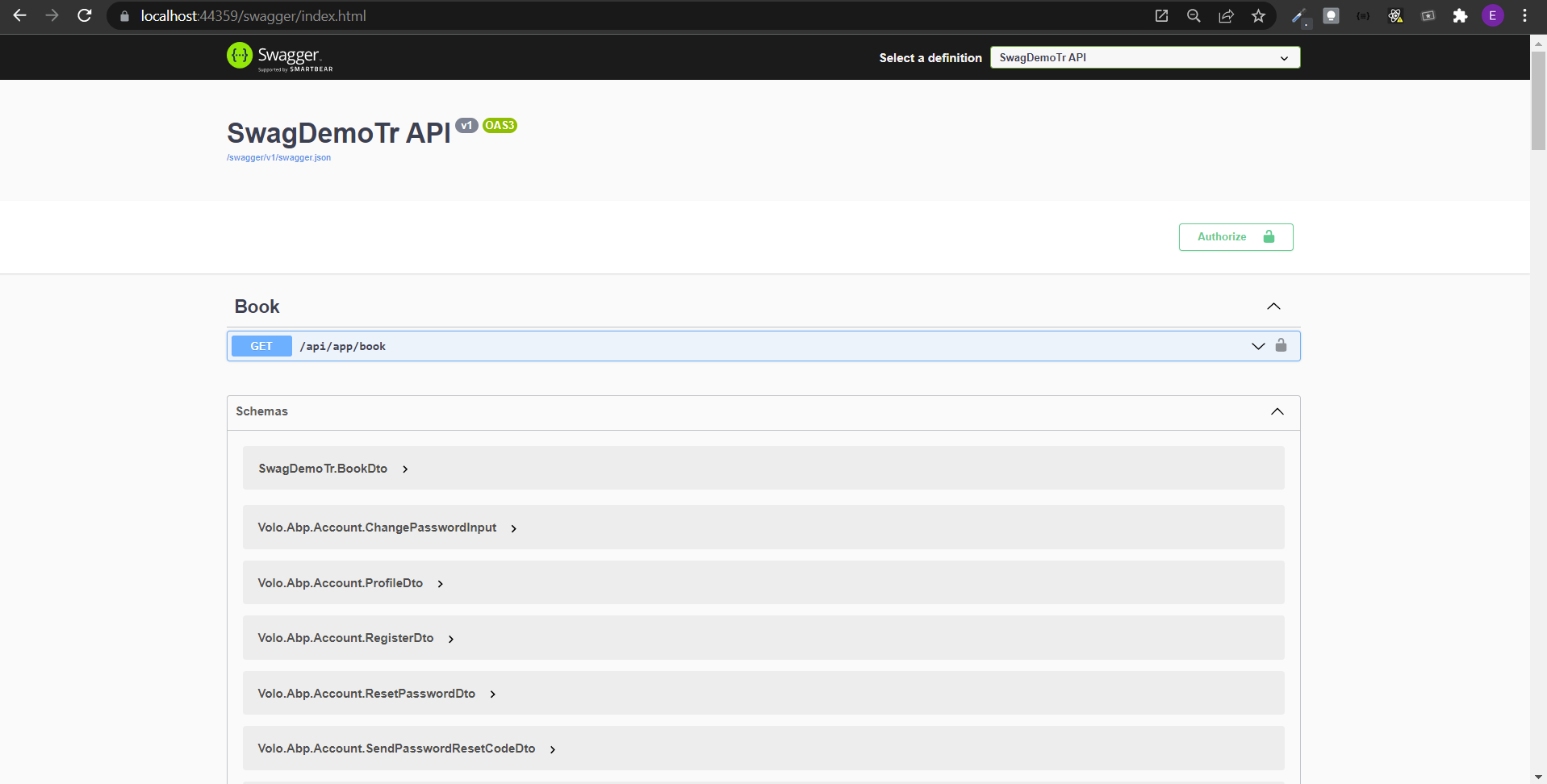Open the React Developer Tools extension icon
This screenshot has width=1547, height=784.
(1395, 15)
